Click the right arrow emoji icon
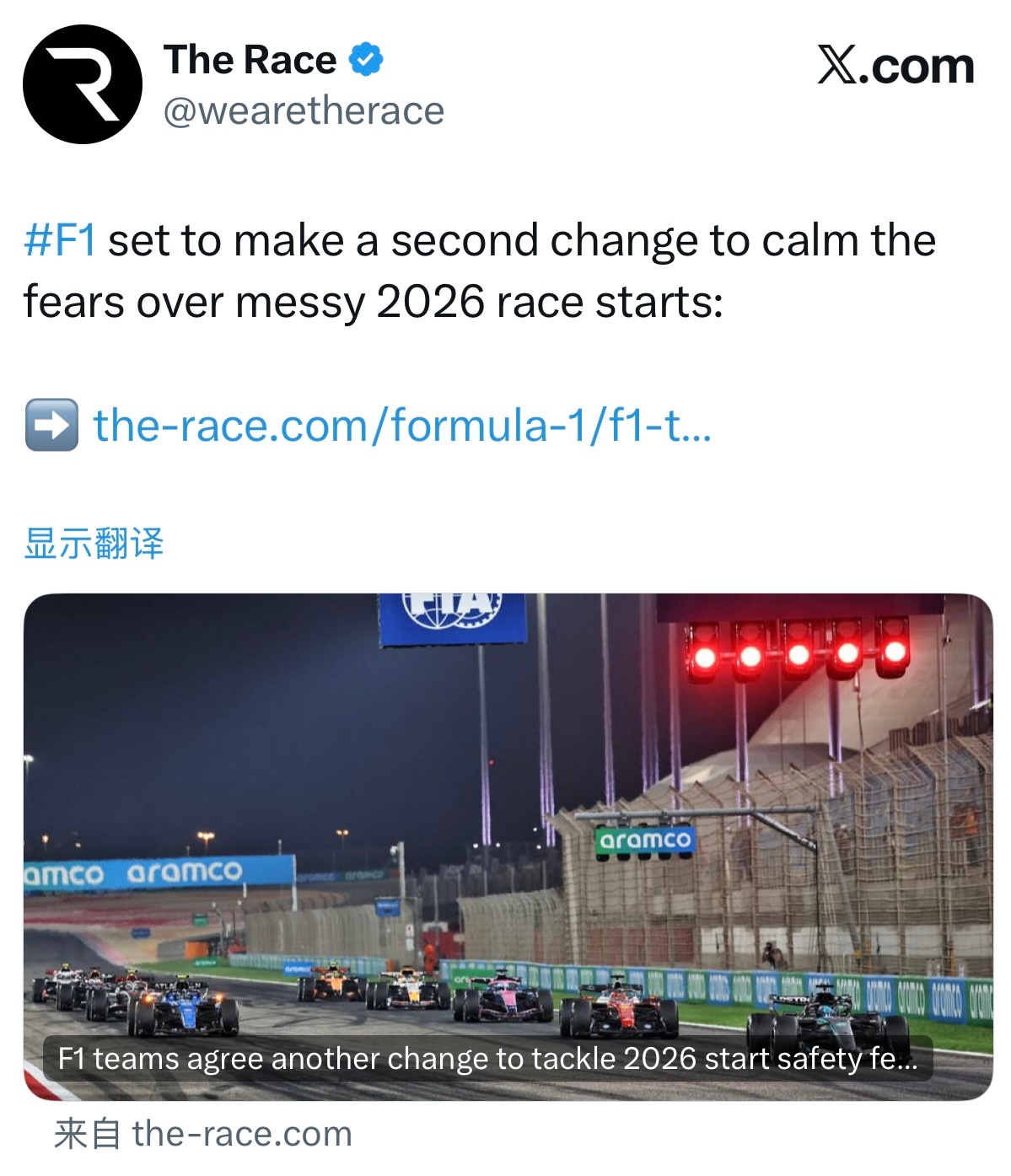 pos(51,425)
